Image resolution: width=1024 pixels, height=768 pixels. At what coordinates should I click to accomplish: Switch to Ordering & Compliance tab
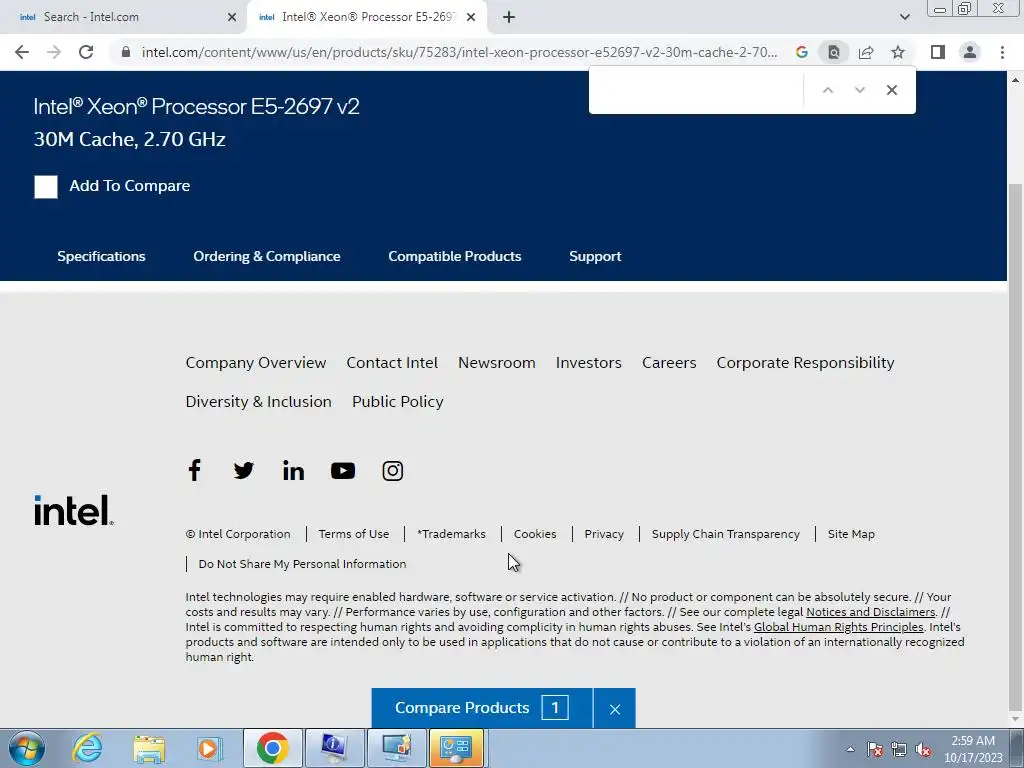pyautogui.click(x=266, y=256)
